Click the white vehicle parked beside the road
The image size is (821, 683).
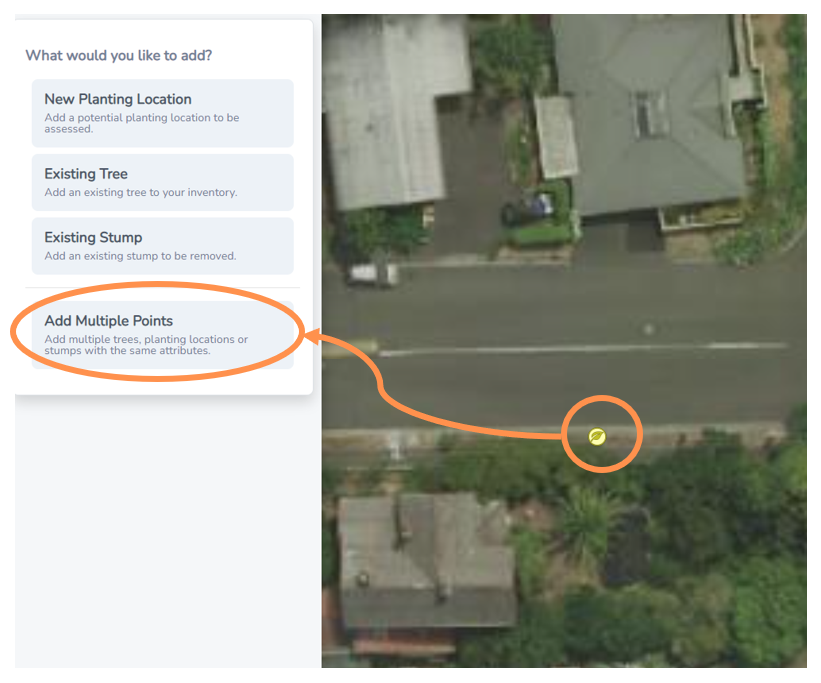pos(371,273)
